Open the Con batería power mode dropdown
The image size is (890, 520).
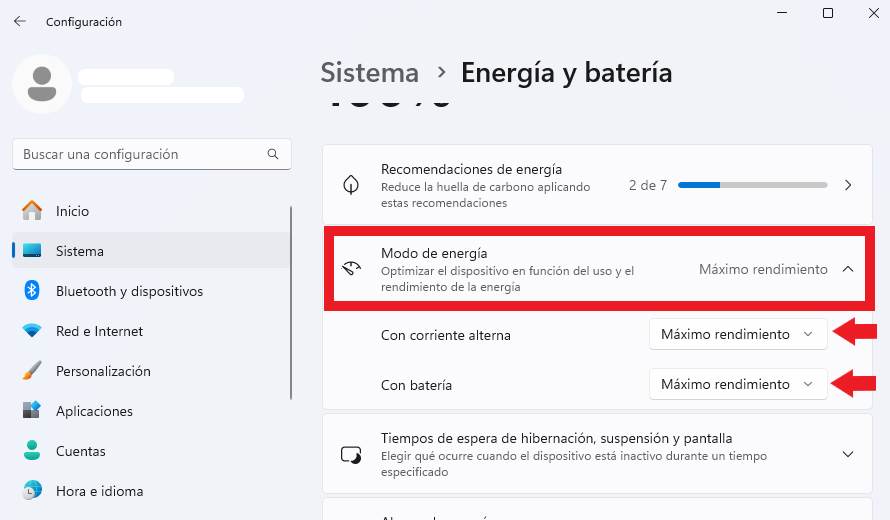point(738,384)
